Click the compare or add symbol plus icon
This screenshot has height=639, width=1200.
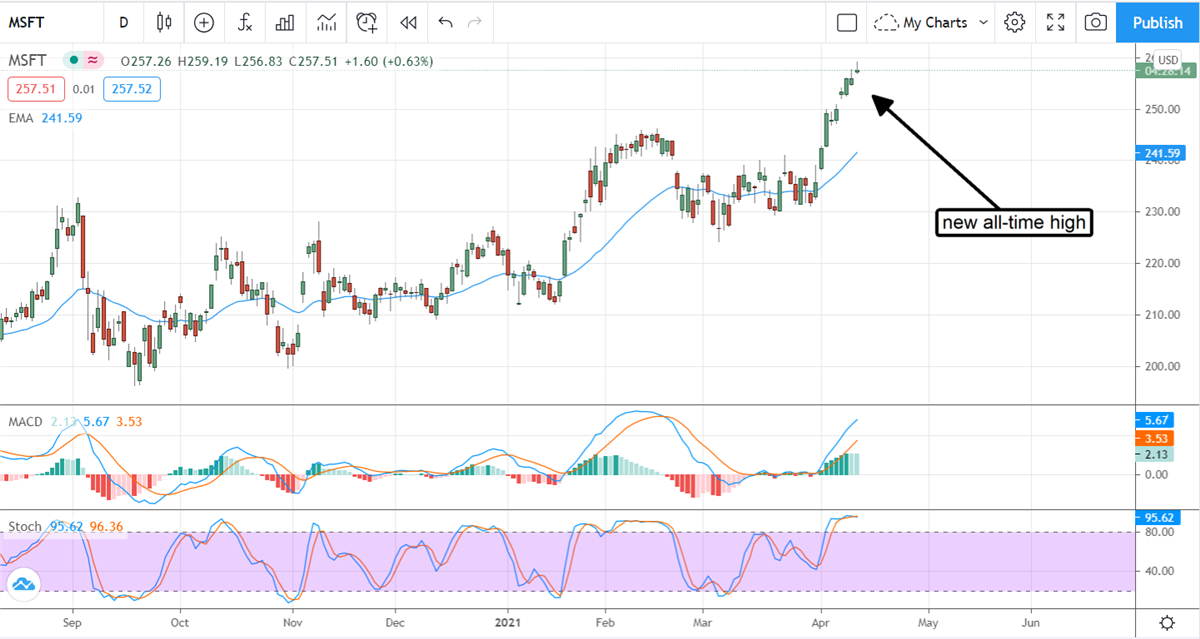click(x=204, y=22)
